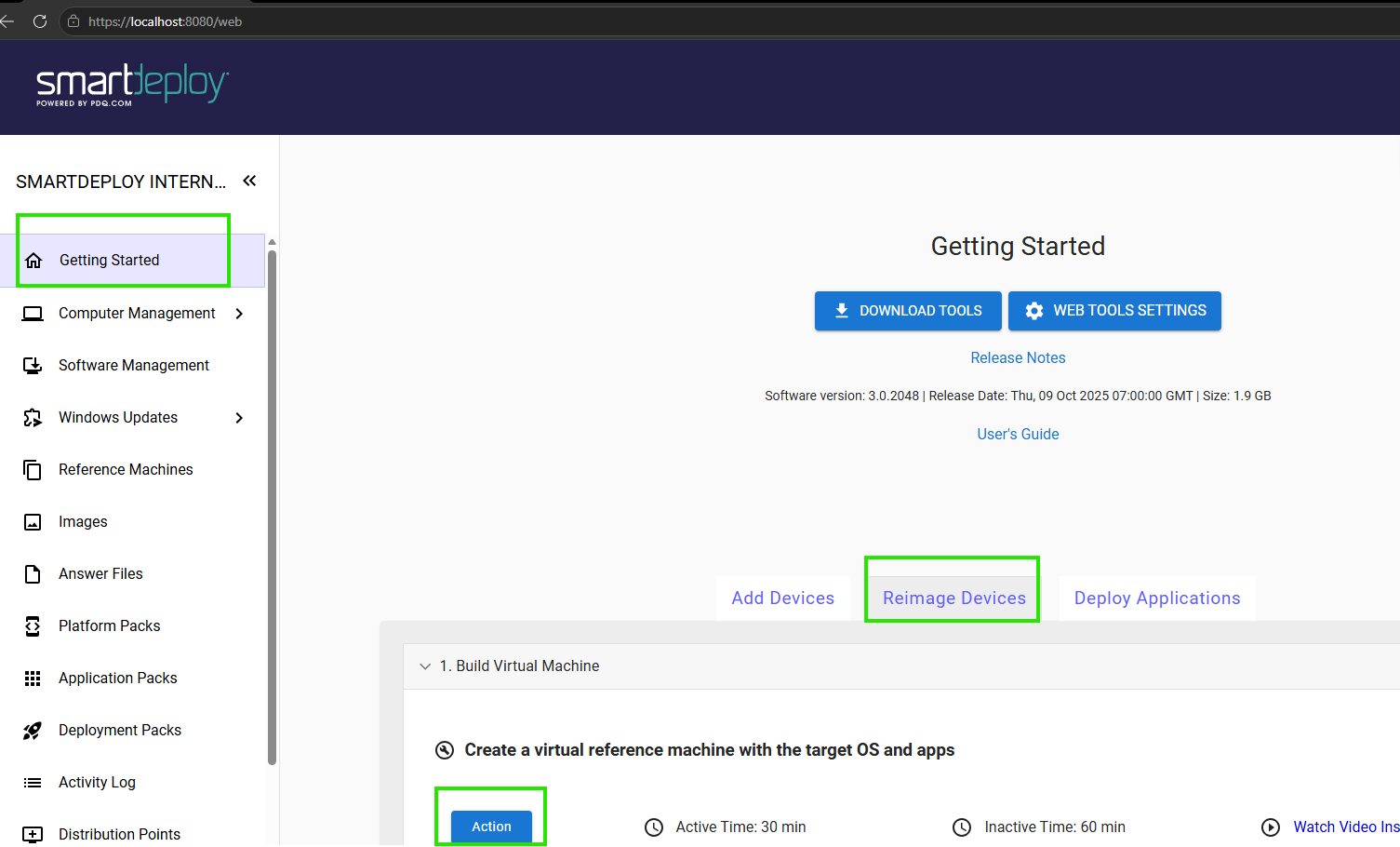The image size is (1400, 847).
Task: Open the Release Notes link
Action: coord(1018,358)
